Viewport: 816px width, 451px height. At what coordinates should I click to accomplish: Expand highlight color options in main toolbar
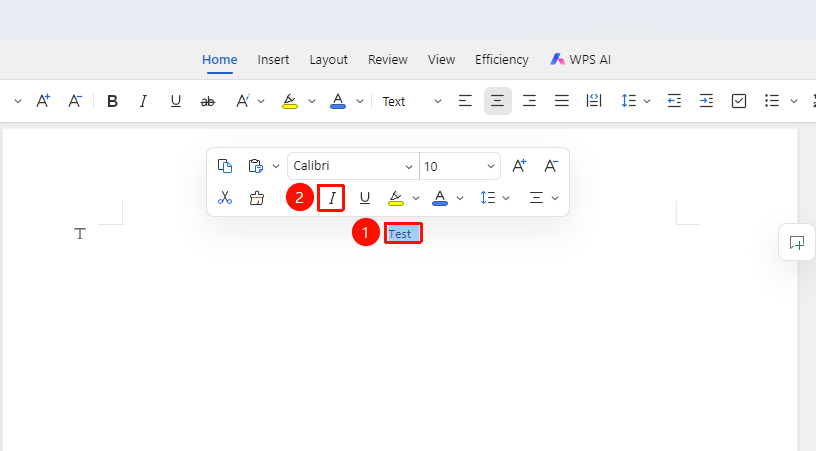[x=312, y=101]
